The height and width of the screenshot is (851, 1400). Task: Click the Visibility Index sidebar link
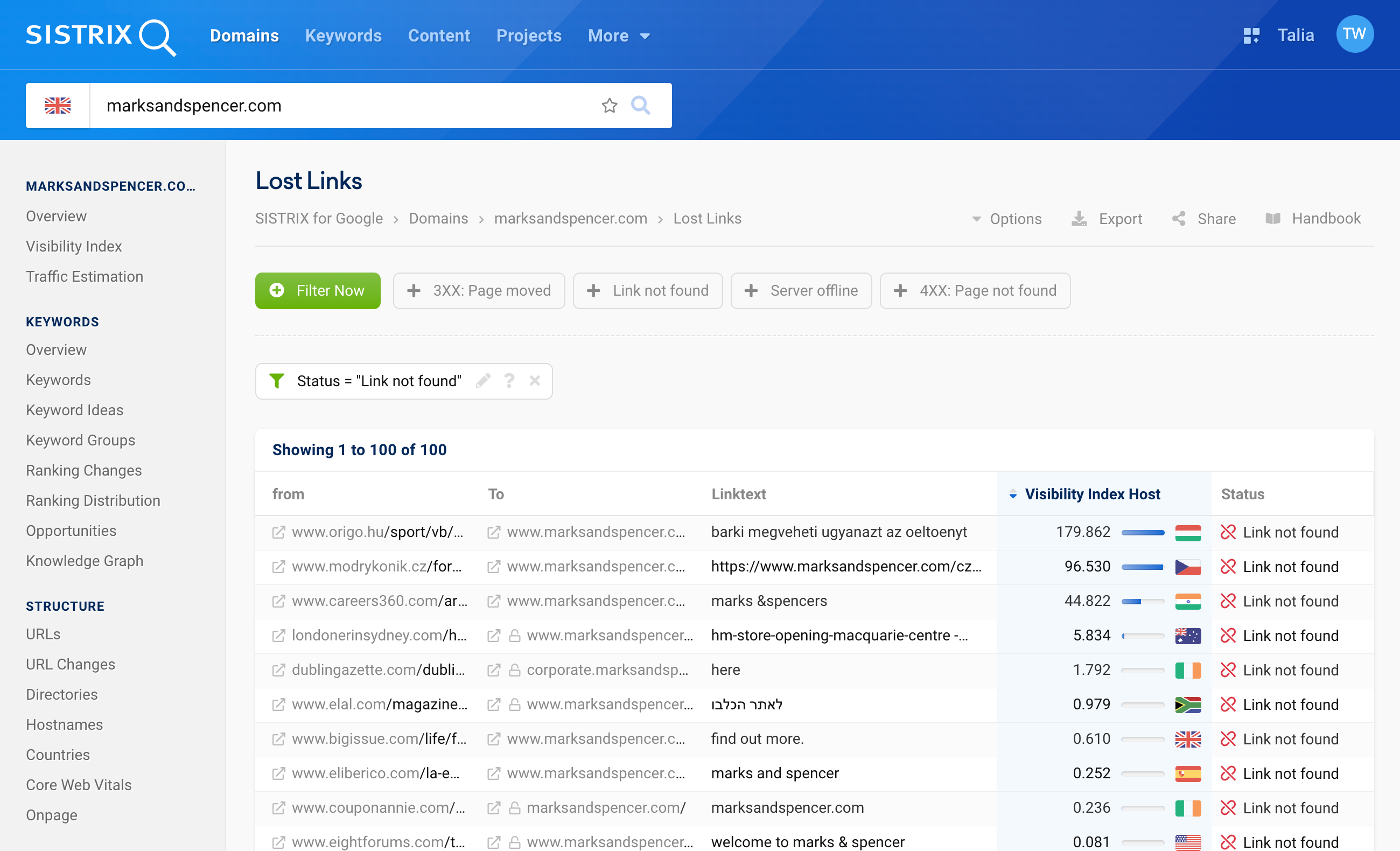(74, 245)
